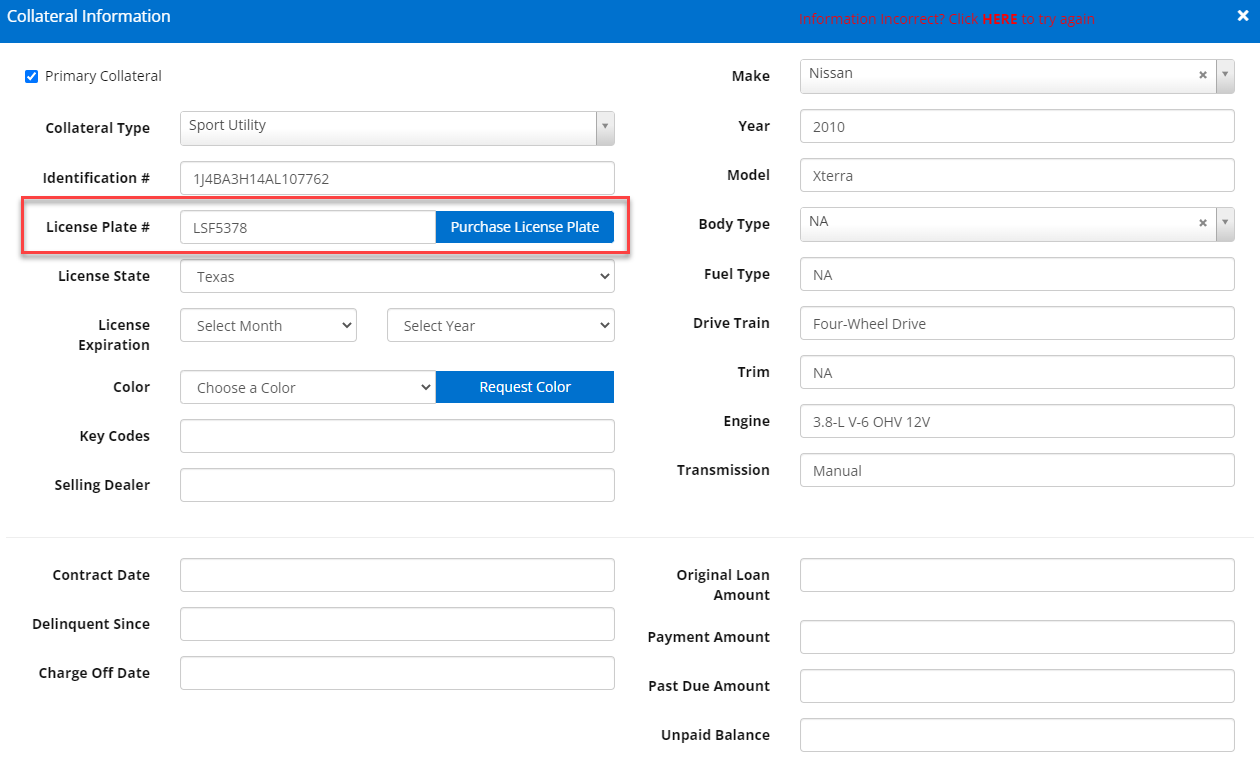
Task: Click the Transmission field showing Manual
Action: pos(1017,470)
